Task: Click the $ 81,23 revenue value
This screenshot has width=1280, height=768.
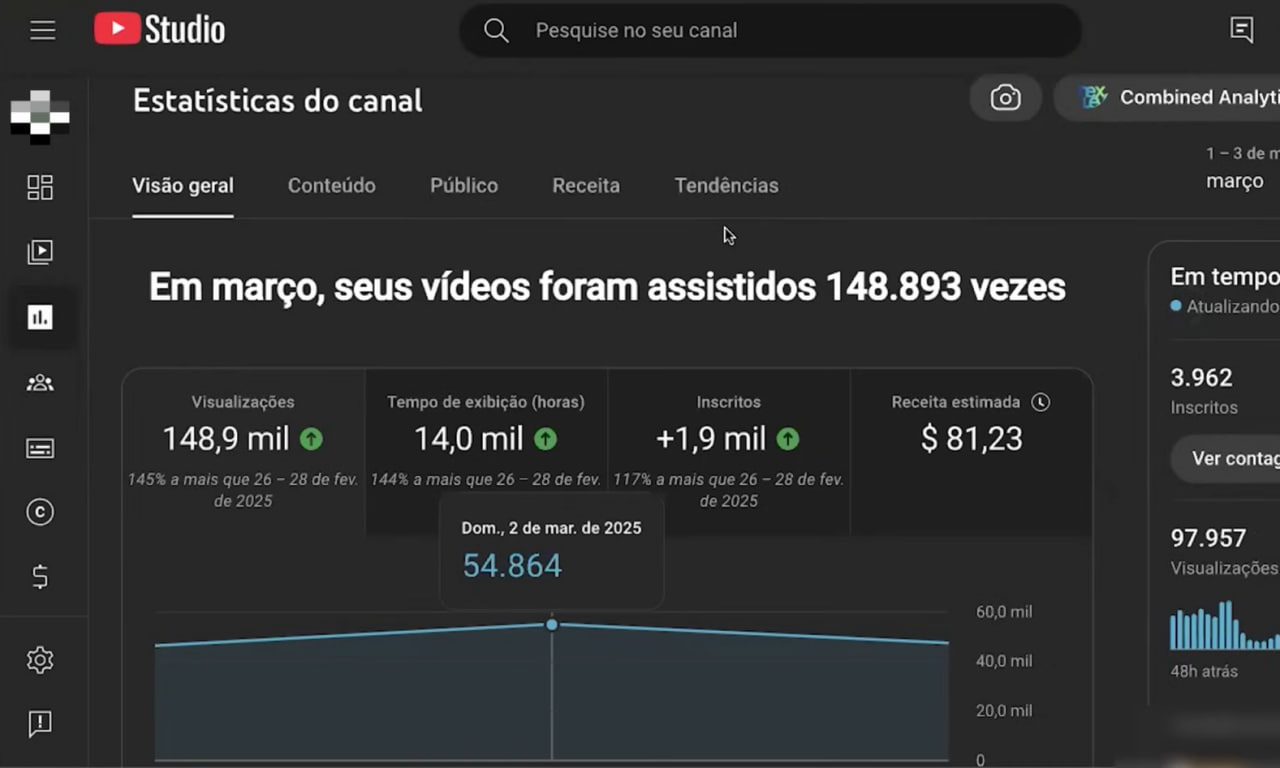Action: pyautogui.click(x=971, y=439)
